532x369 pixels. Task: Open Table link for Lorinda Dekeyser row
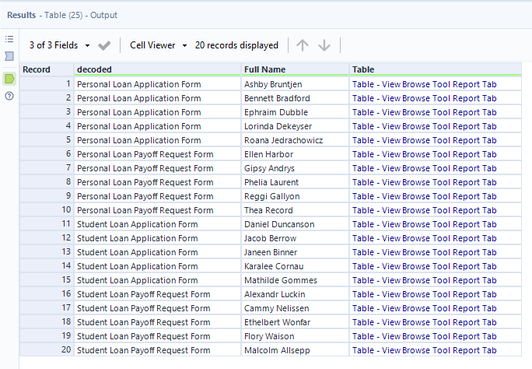click(x=424, y=126)
